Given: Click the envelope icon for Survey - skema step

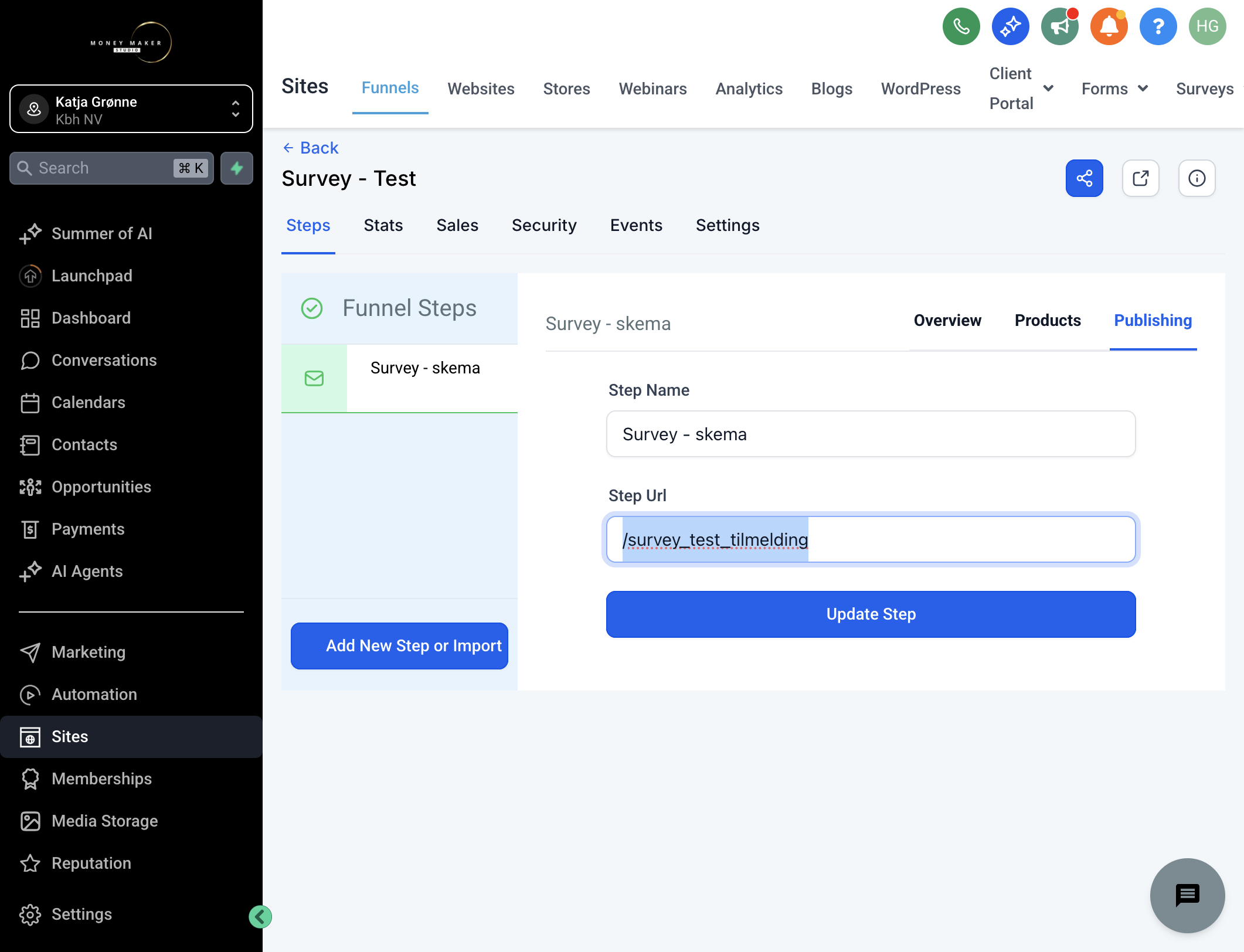Looking at the screenshot, I should pos(314,378).
